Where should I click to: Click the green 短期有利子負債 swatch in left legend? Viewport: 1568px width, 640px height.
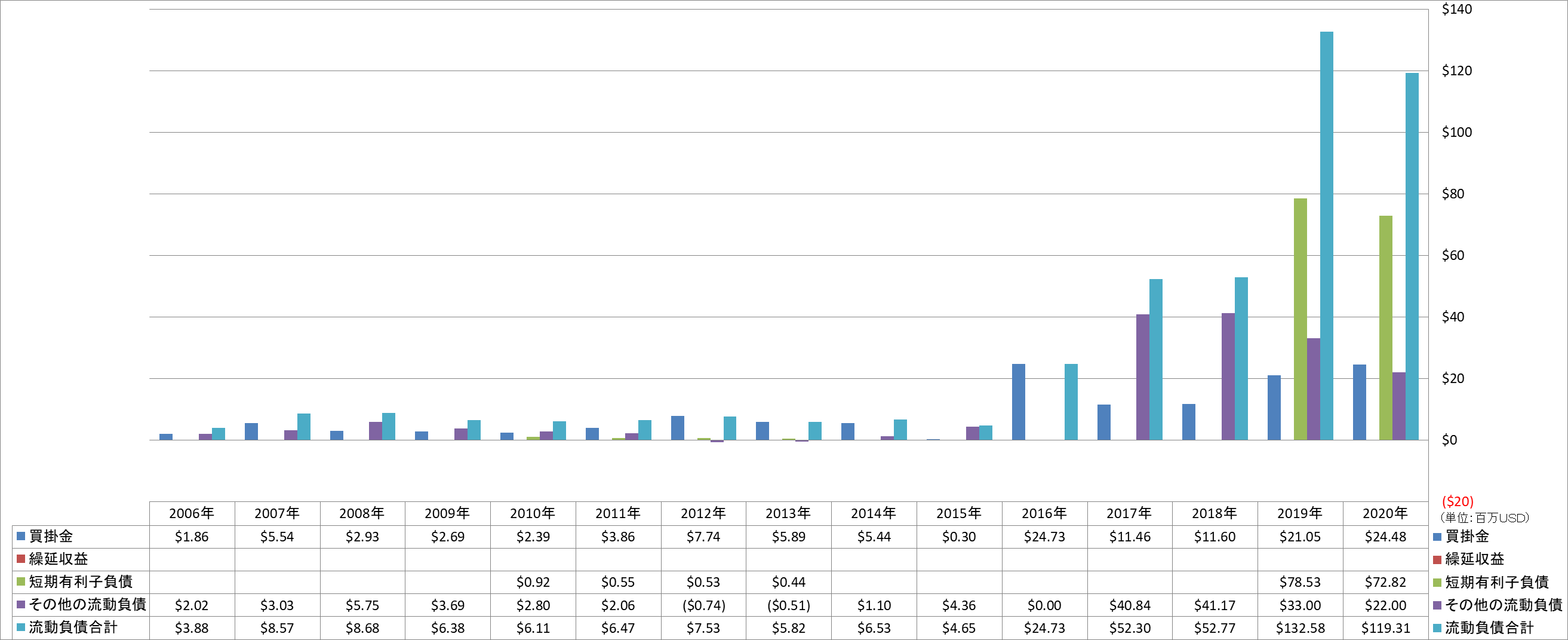point(21,582)
